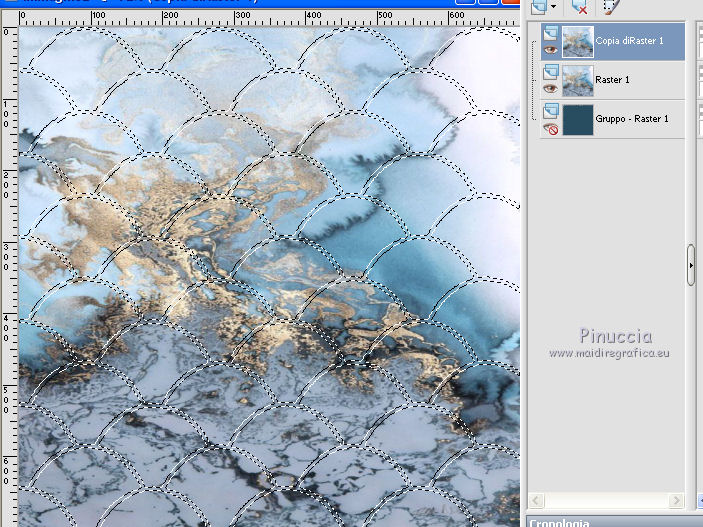
Task: Show the Gruppo - Raster 1 layer
Action: 551,129
